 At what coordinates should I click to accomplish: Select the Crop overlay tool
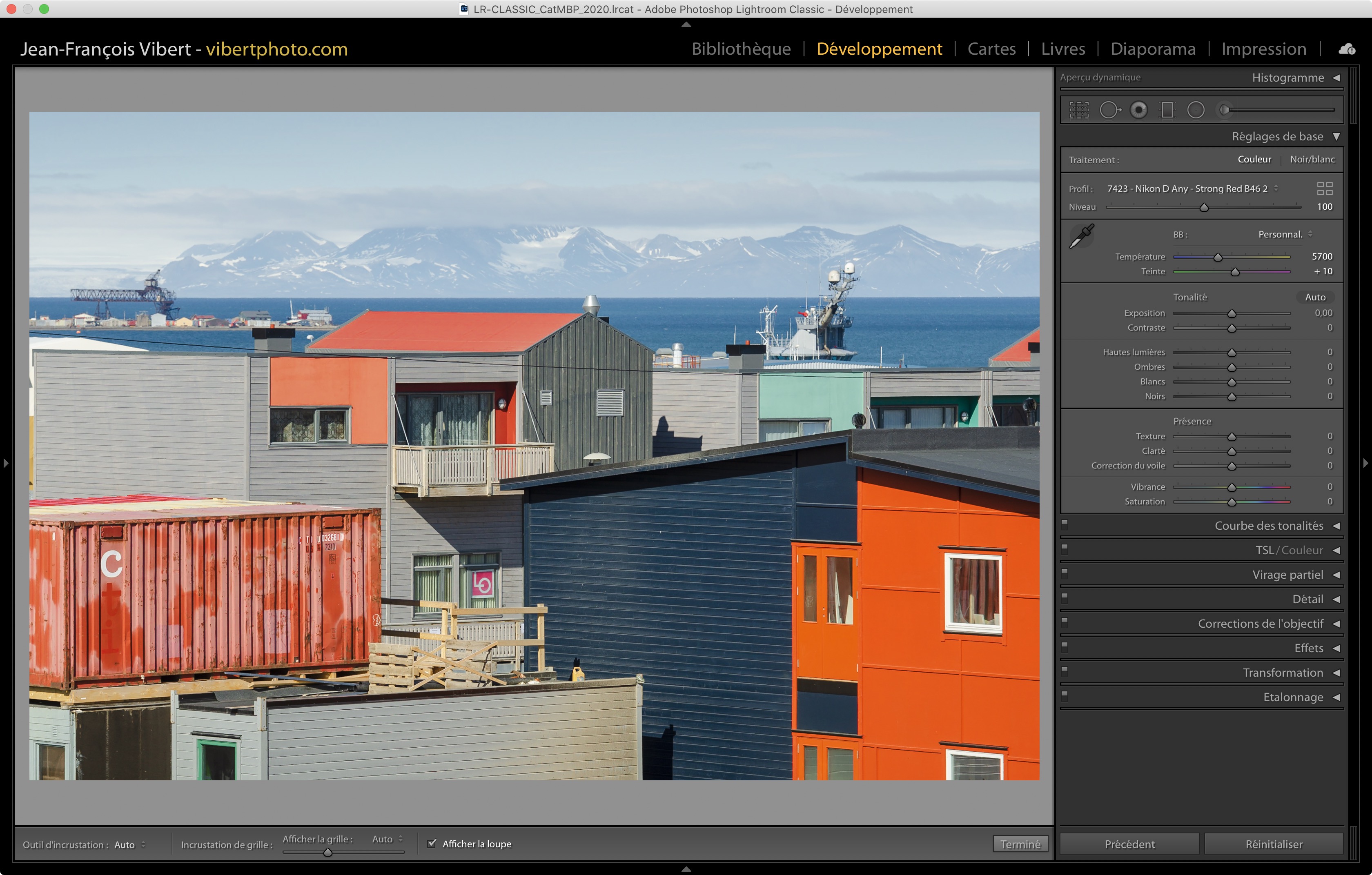pyautogui.click(x=1078, y=110)
